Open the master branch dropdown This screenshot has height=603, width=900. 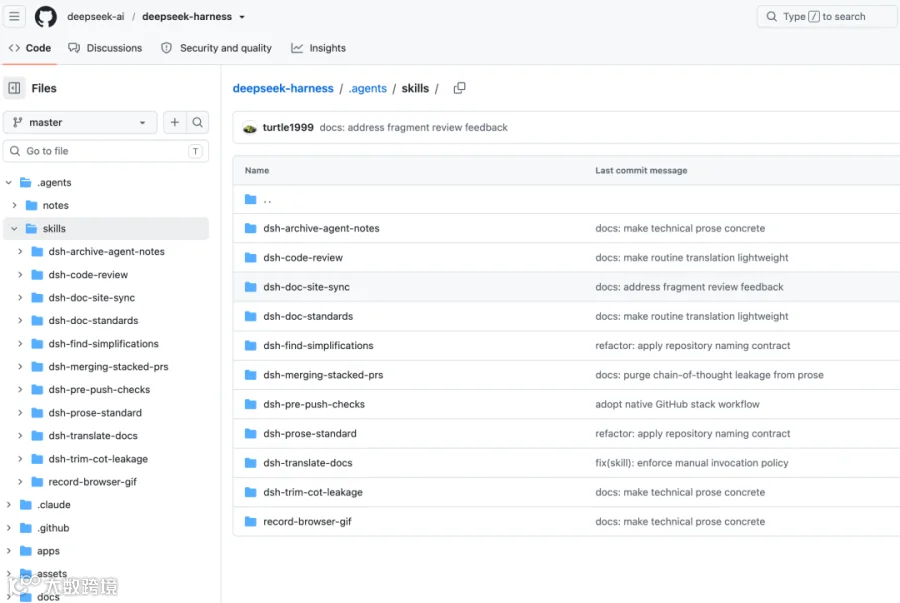point(80,122)
